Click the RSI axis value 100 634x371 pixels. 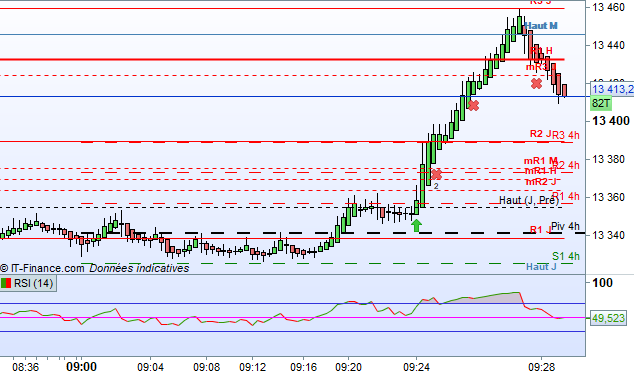click(x=602, y=283)
